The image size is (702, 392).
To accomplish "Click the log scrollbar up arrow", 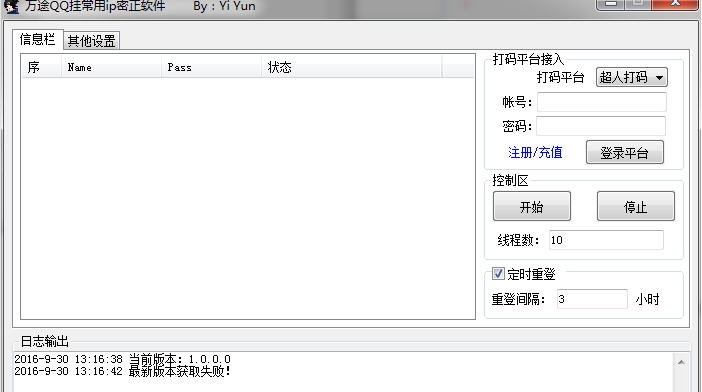I will click(x=681, y=362).
